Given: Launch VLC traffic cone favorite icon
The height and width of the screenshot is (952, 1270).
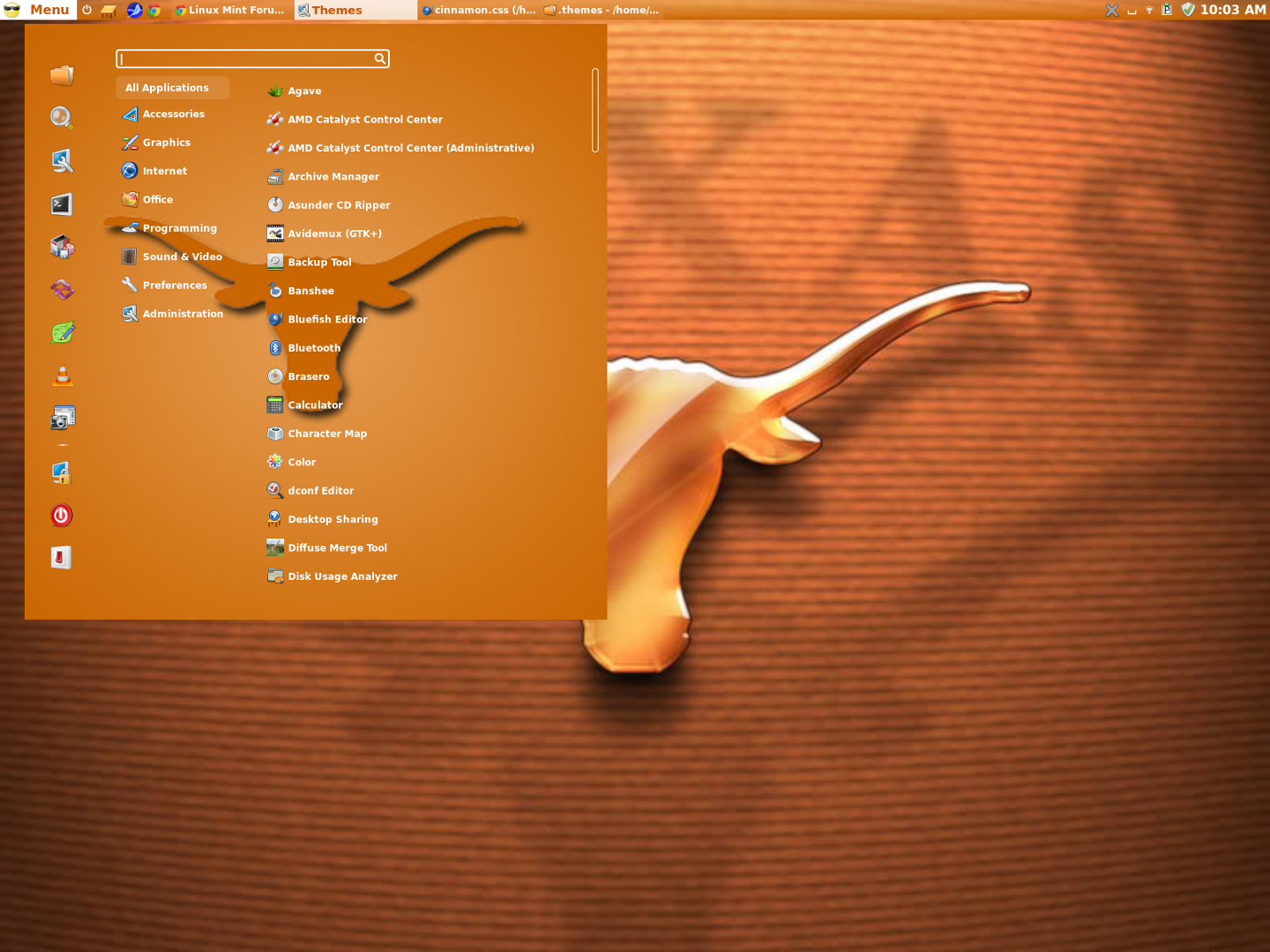Looking at the screenshot, I should tap(62, 376).
